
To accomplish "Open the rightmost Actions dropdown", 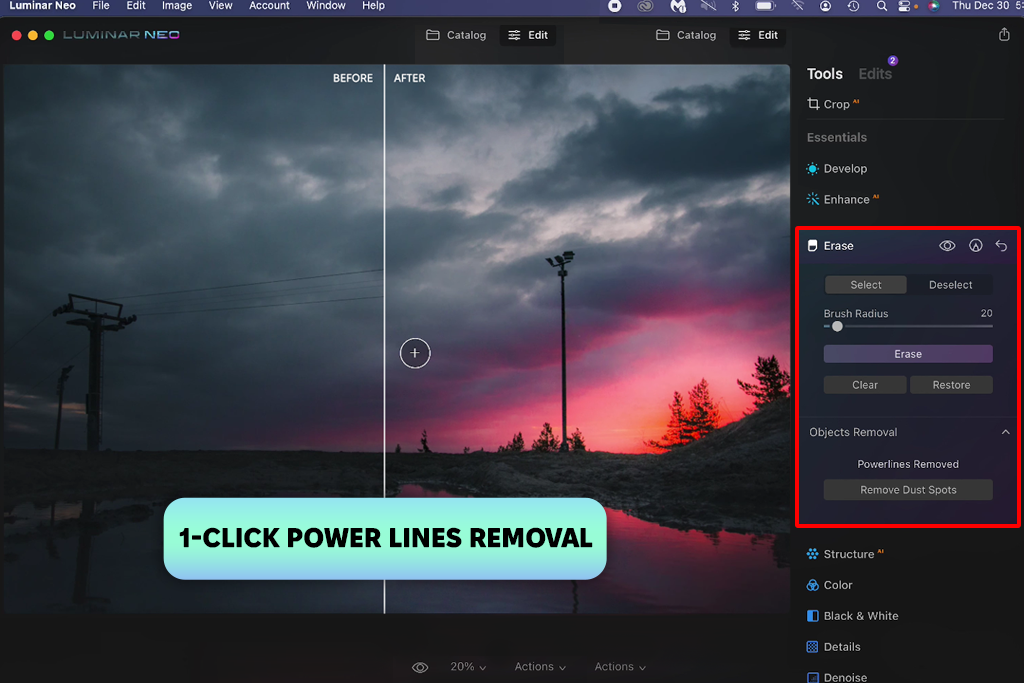I will [620, 667].
